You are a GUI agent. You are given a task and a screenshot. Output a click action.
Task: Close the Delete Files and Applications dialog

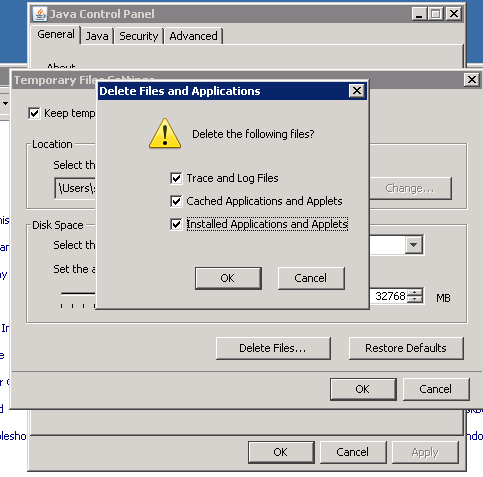tap(357, 91)
